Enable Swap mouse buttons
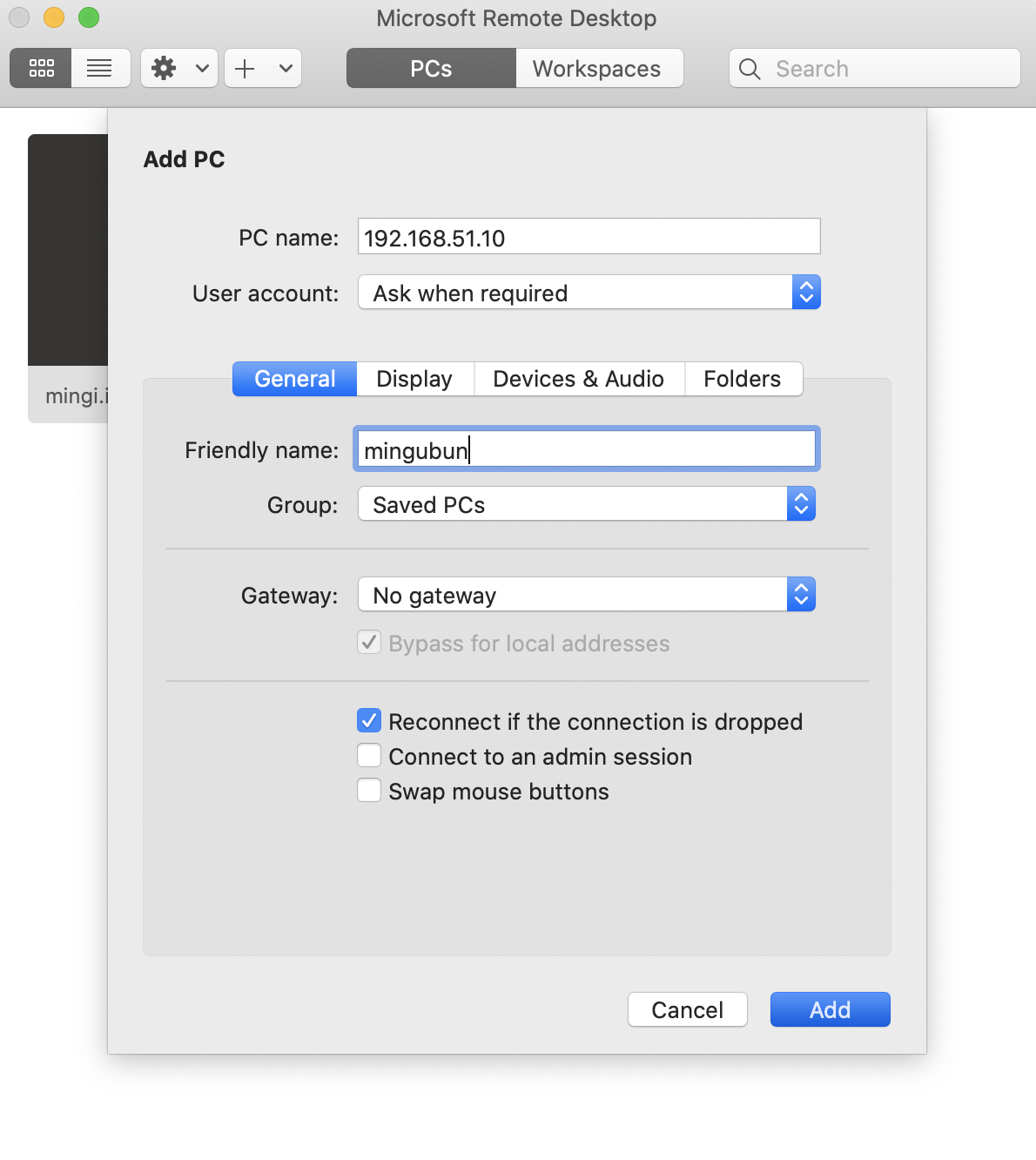 [x=369, y=790]
